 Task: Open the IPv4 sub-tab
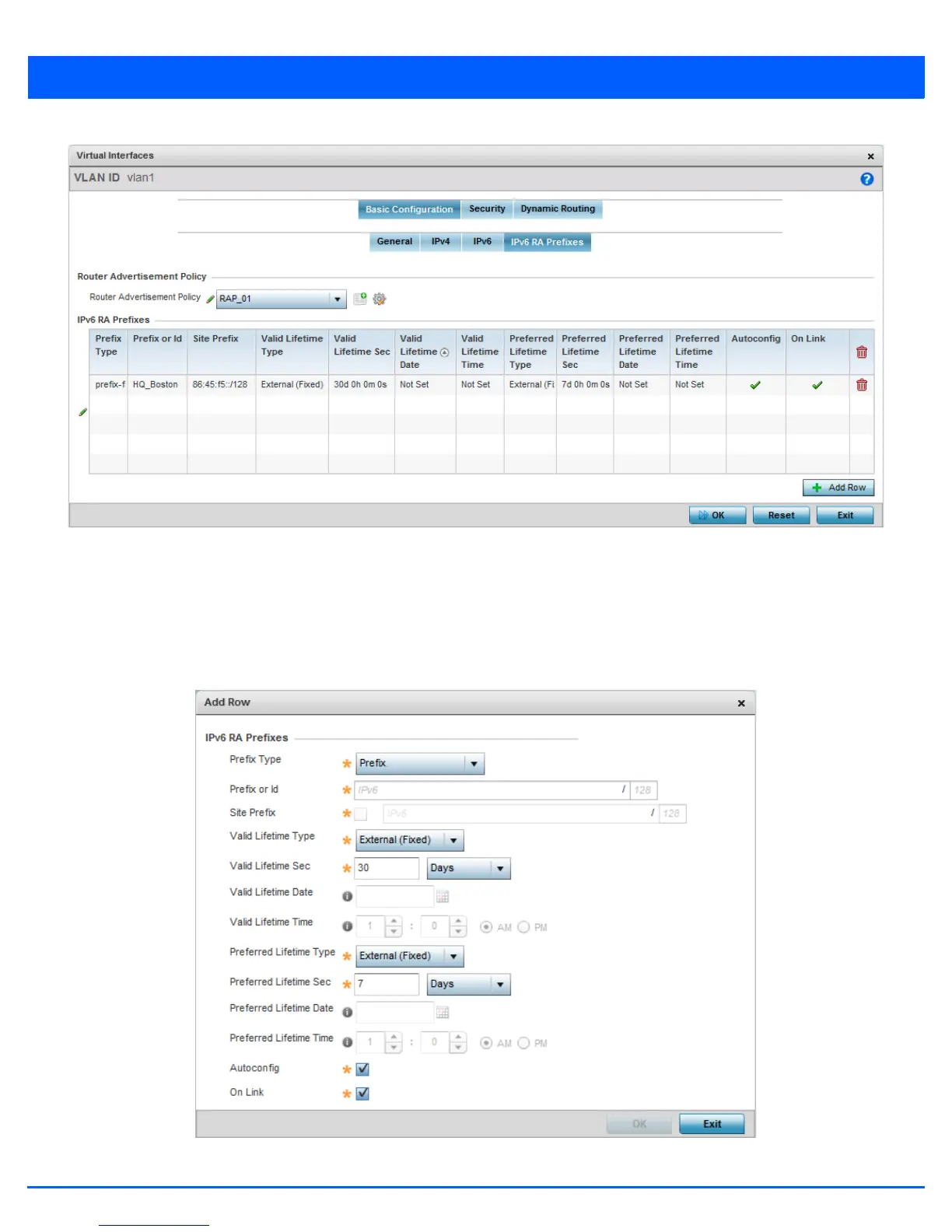[441, 242]
